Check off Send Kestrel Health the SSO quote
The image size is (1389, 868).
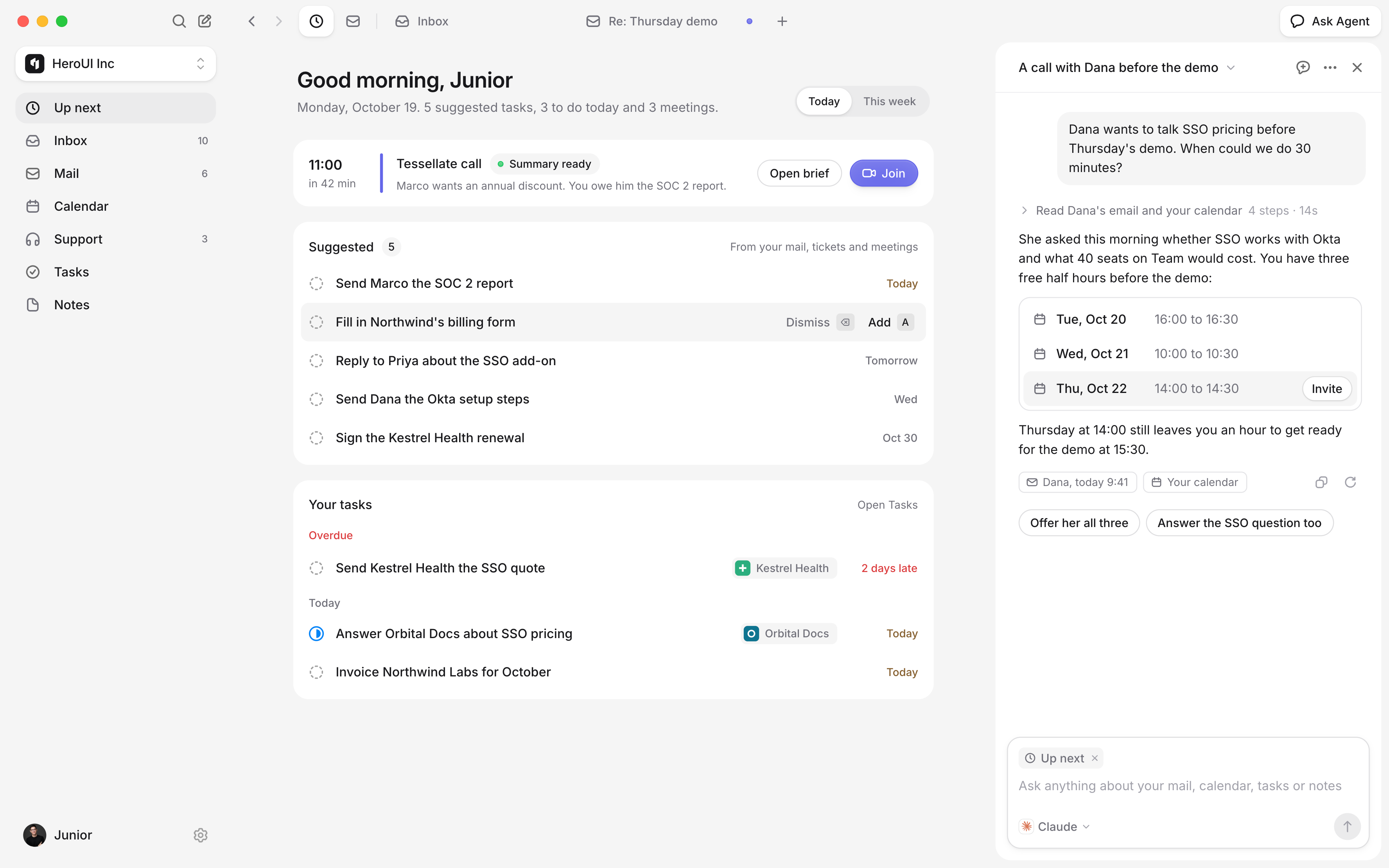316,569
